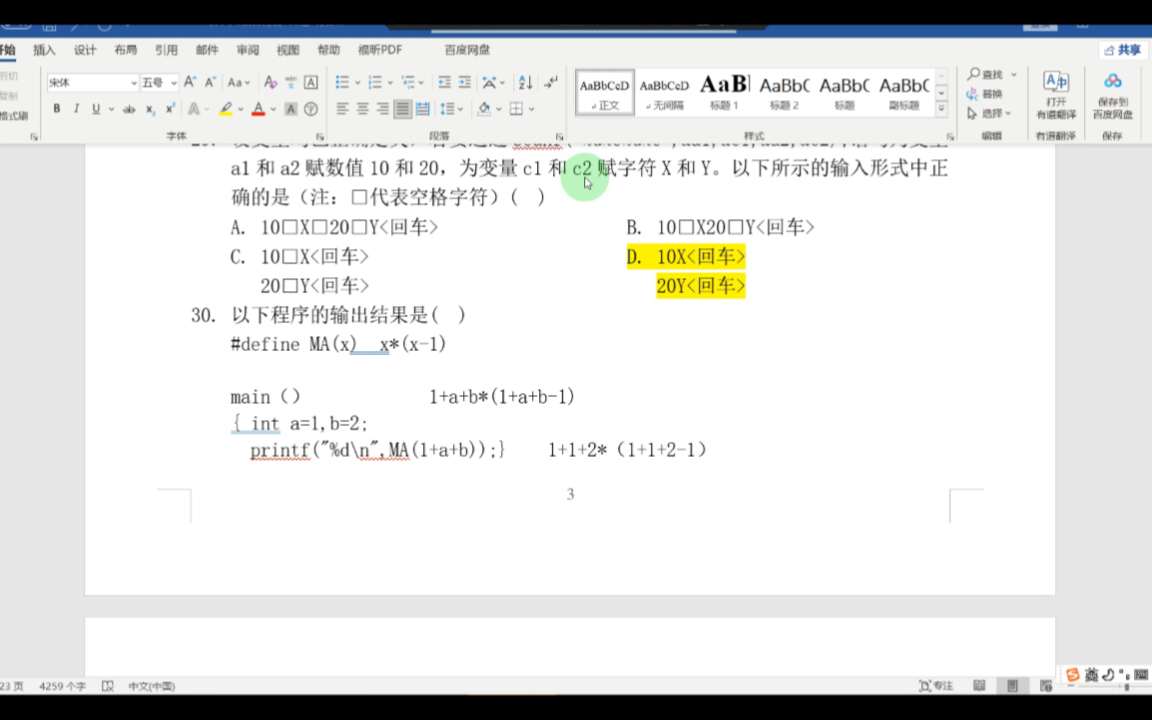Screen dimensions: 1152x720
Task: Switch to Read Mode view toggle
Action: point(980,685)
